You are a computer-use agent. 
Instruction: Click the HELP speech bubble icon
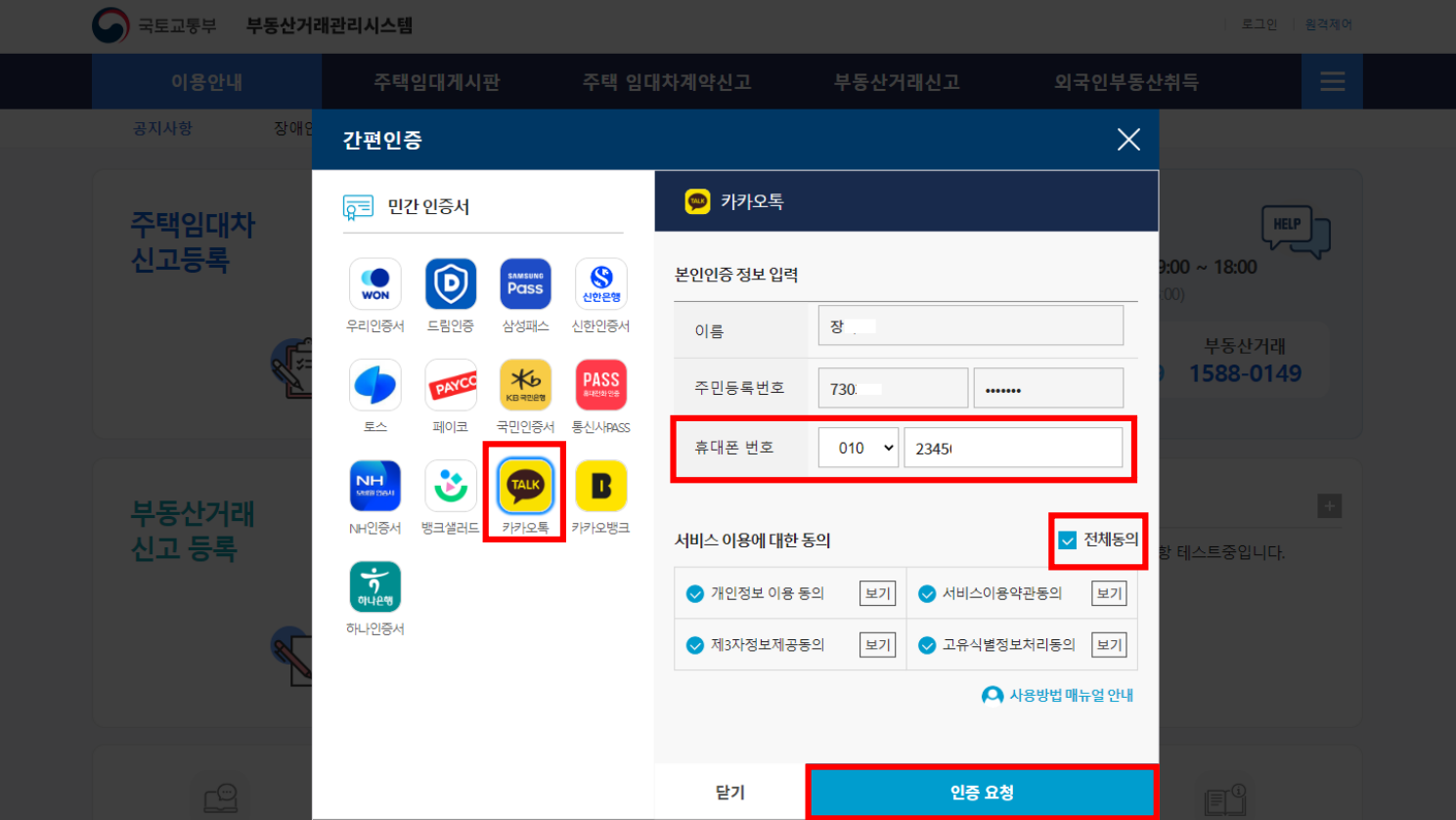pos(1297,231)
